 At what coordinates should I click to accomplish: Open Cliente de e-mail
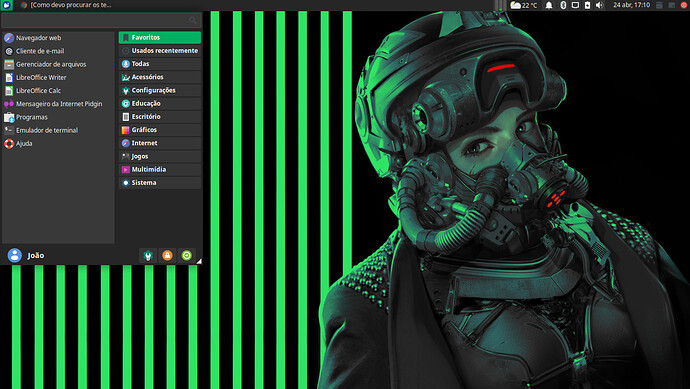tap(58, 51)
